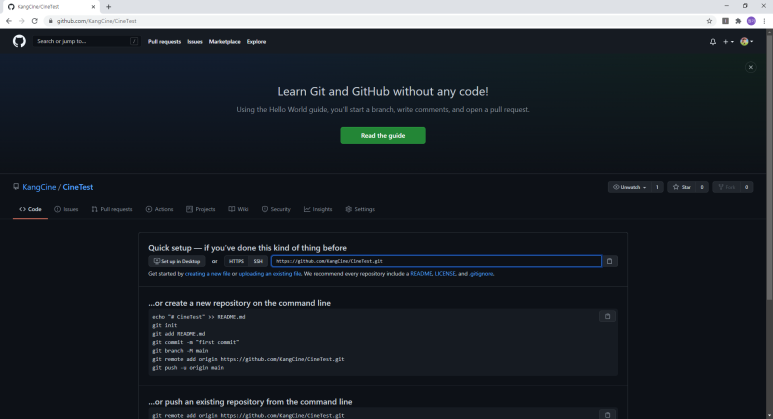Open the Chrome three-dot menu

[764, 21]
